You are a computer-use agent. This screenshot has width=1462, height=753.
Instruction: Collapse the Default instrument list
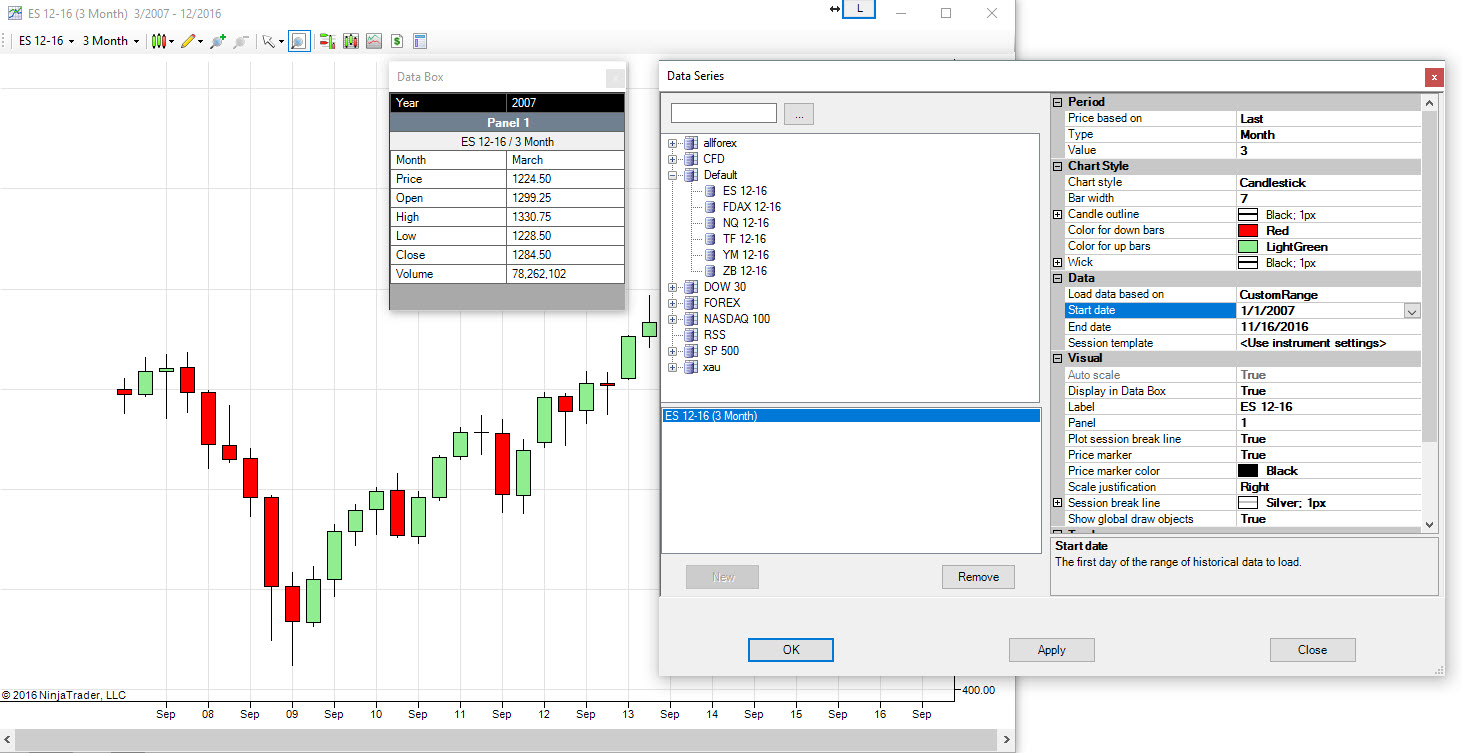673,175
